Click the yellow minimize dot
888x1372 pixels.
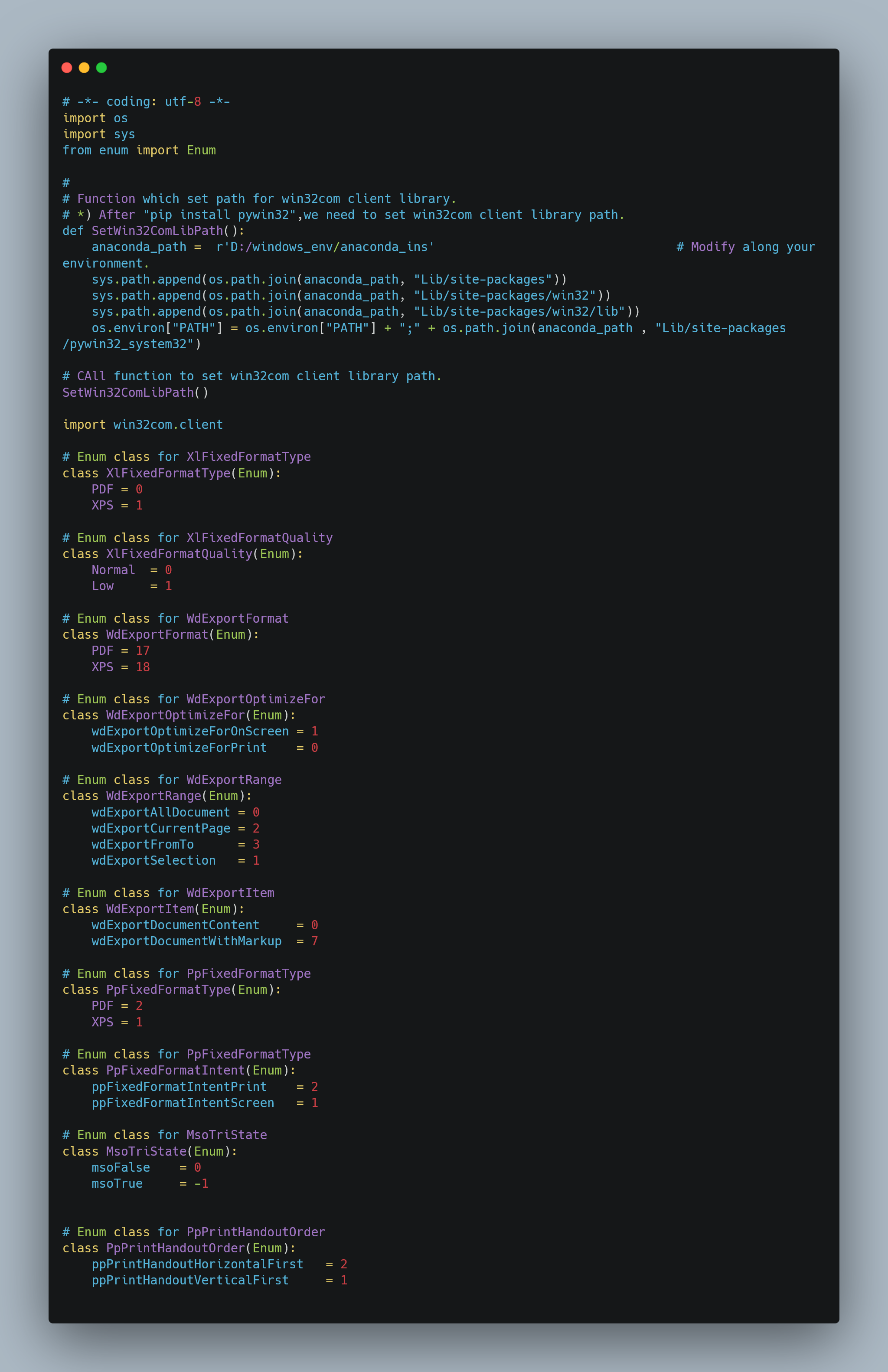[84, 68]
